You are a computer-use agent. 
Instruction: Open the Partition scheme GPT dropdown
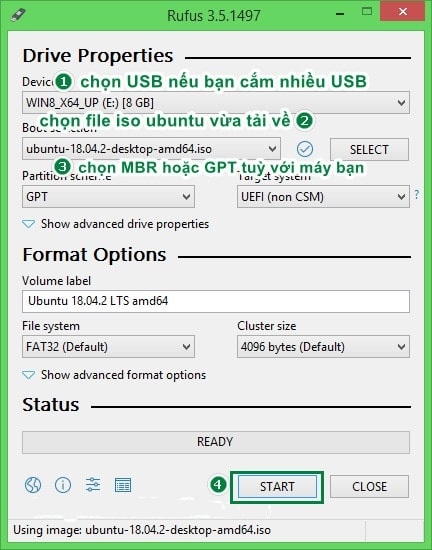(108, 197)
